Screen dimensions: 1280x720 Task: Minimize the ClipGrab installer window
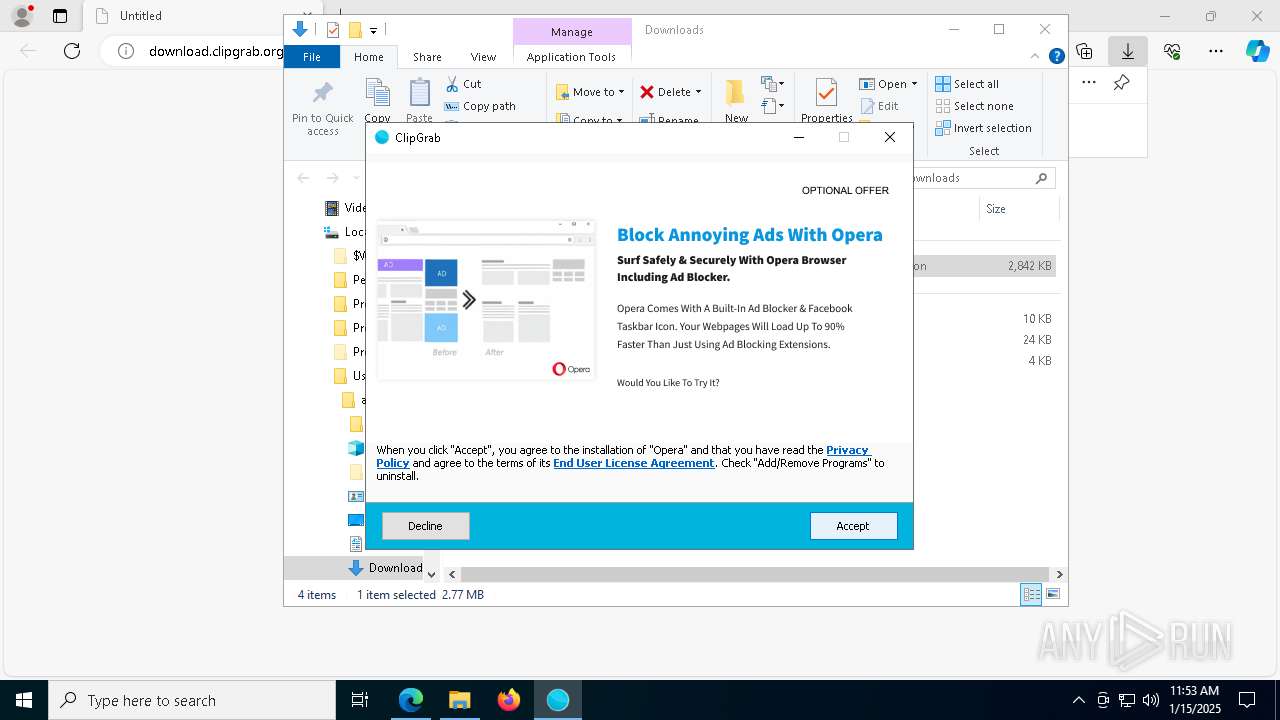coord(799,137)
